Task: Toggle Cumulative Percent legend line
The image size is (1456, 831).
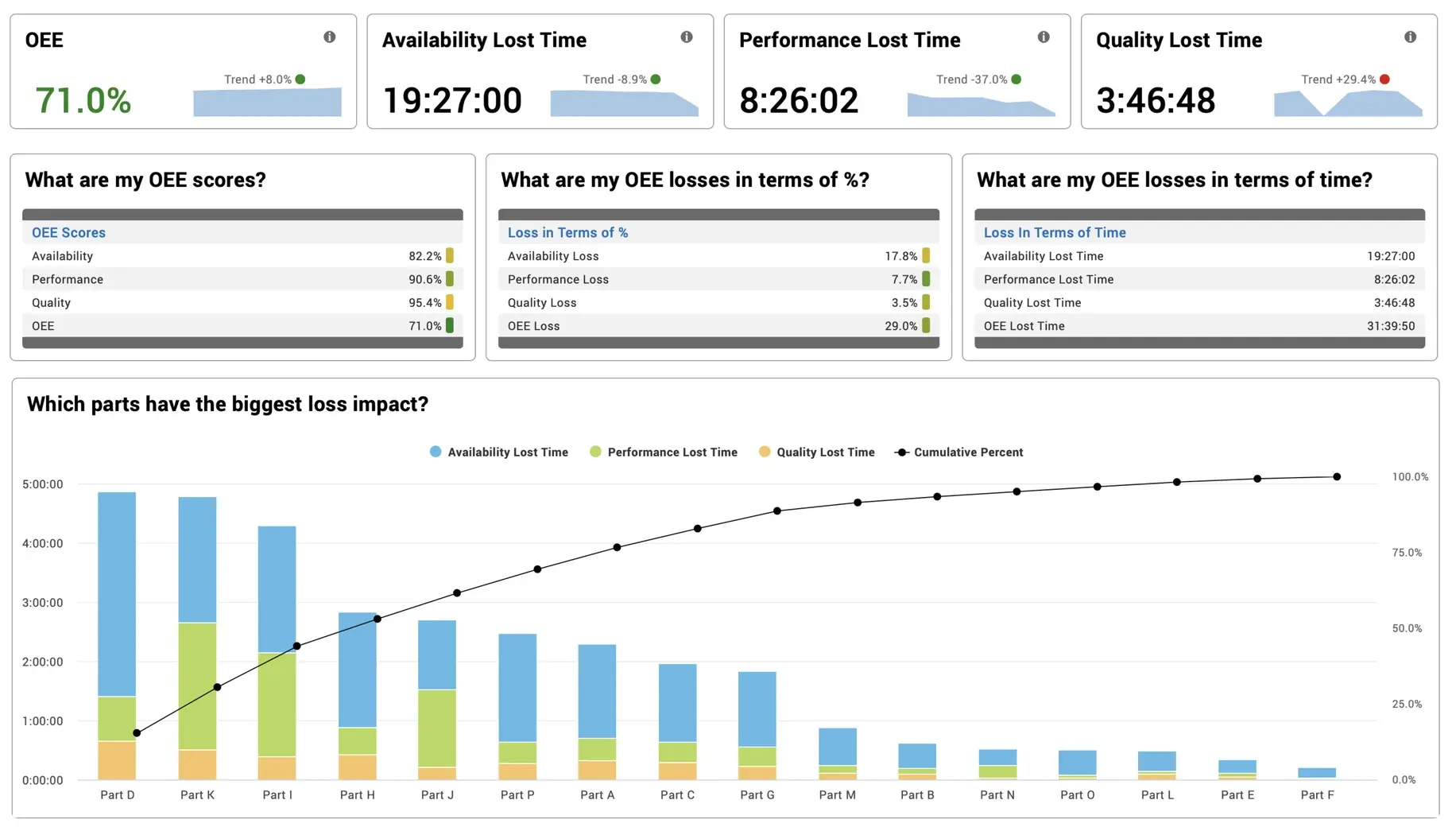Action: (x=959, y=452)
